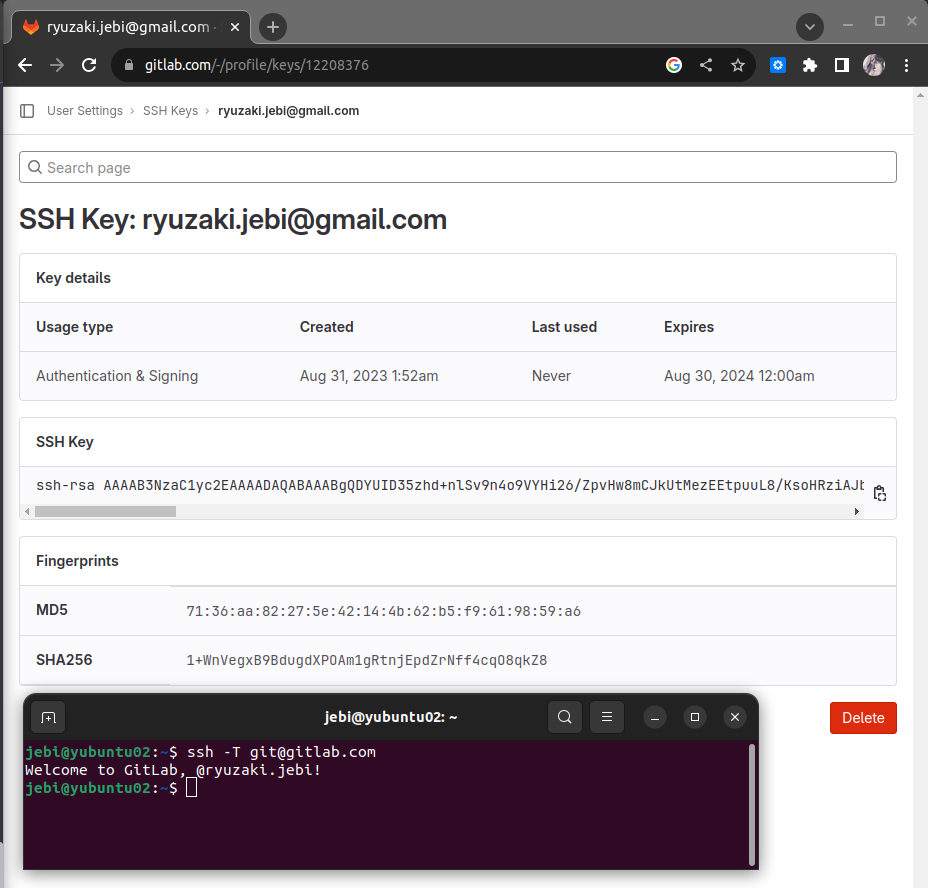Open a new browser tab
Viewport: 928px width, 888px height.
(273, 27)
